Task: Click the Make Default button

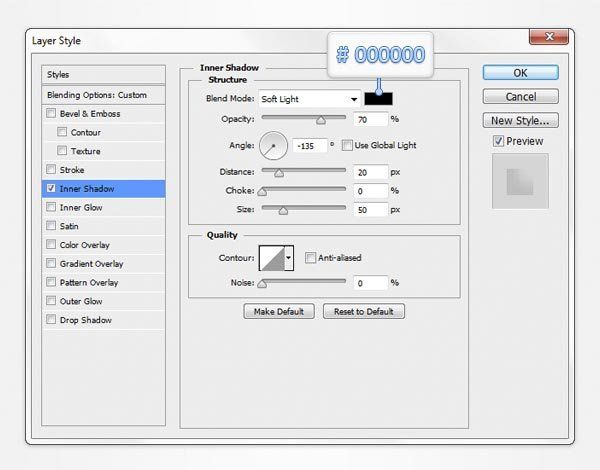Action: point(279,312)
